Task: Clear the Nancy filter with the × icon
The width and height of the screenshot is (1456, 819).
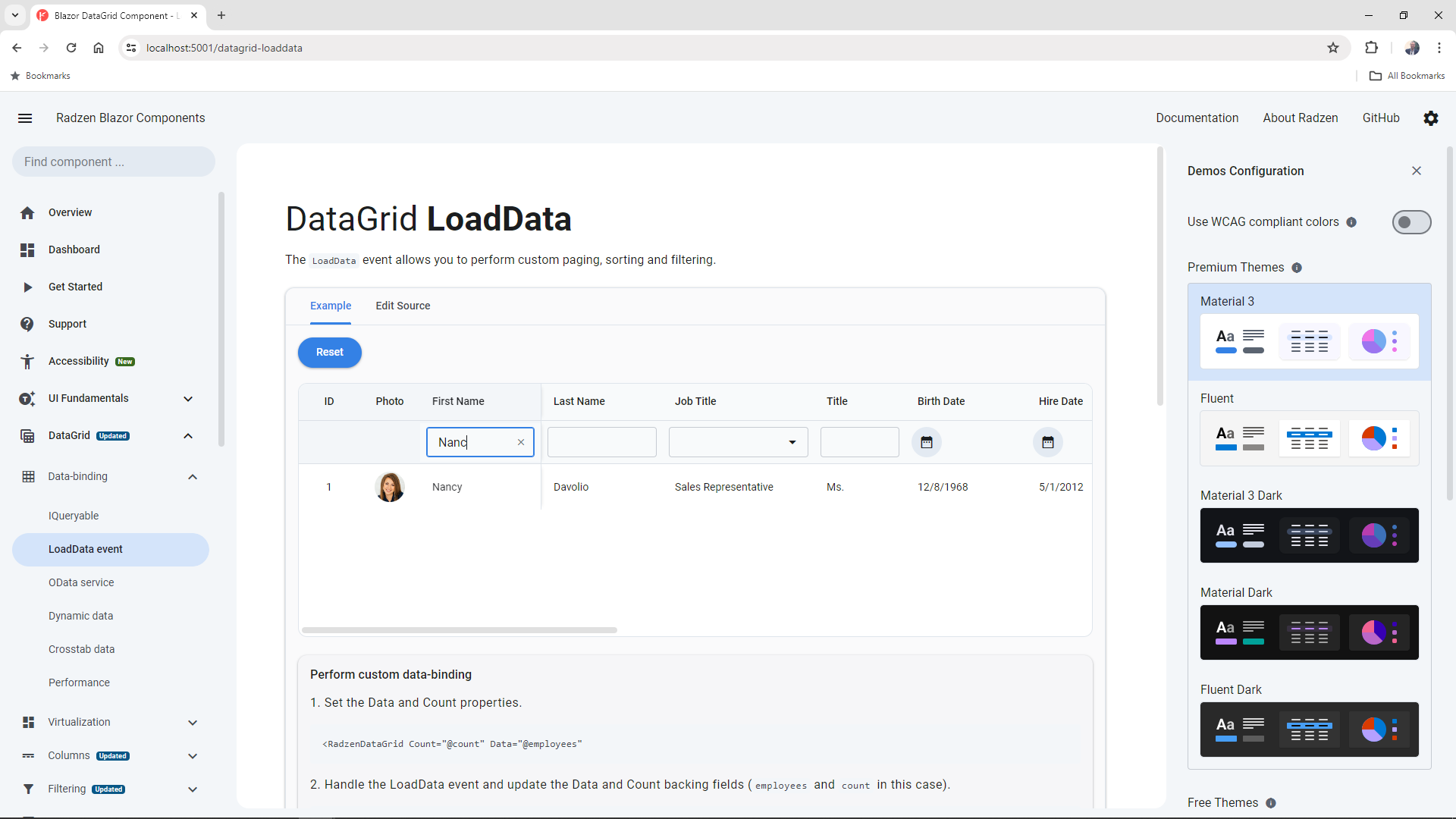Action: [521, 442]
